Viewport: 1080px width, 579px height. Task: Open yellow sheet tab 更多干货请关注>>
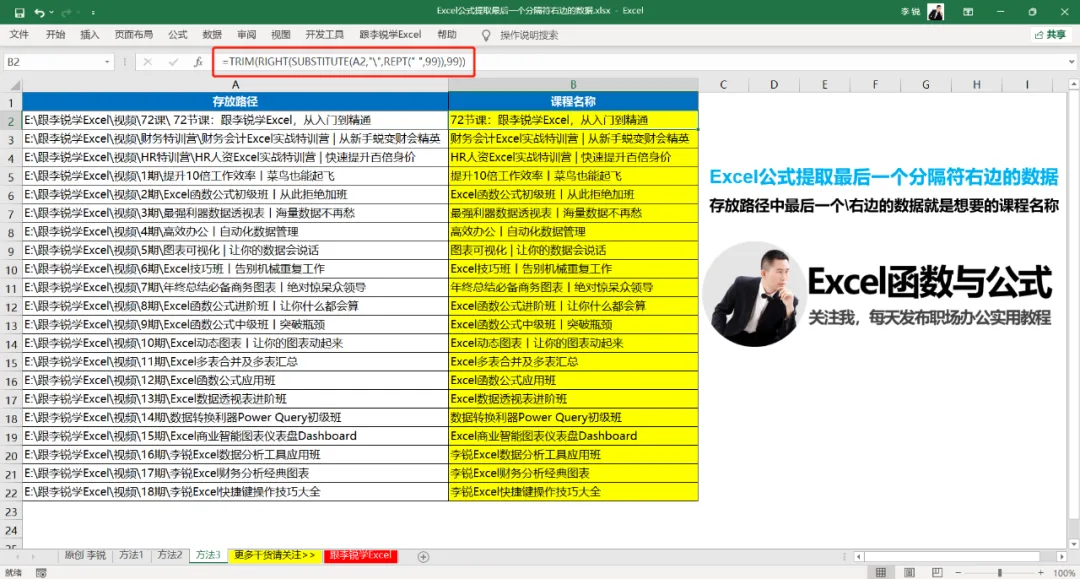[274, 555]
